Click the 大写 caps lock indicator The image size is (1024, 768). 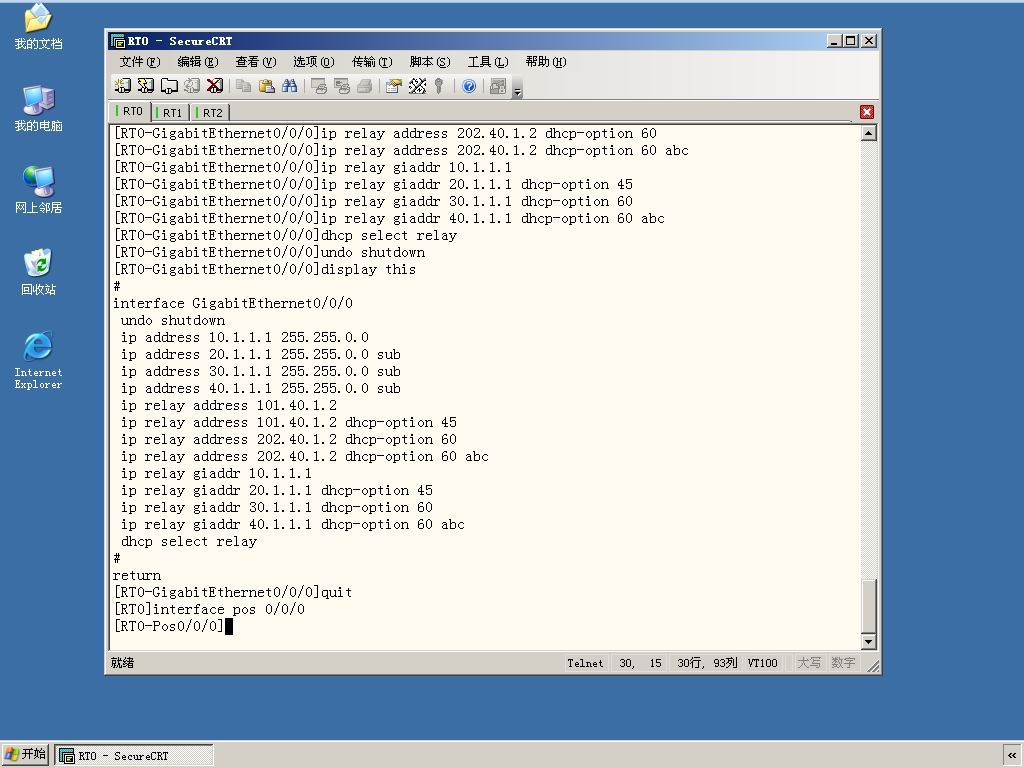(809, 664)
